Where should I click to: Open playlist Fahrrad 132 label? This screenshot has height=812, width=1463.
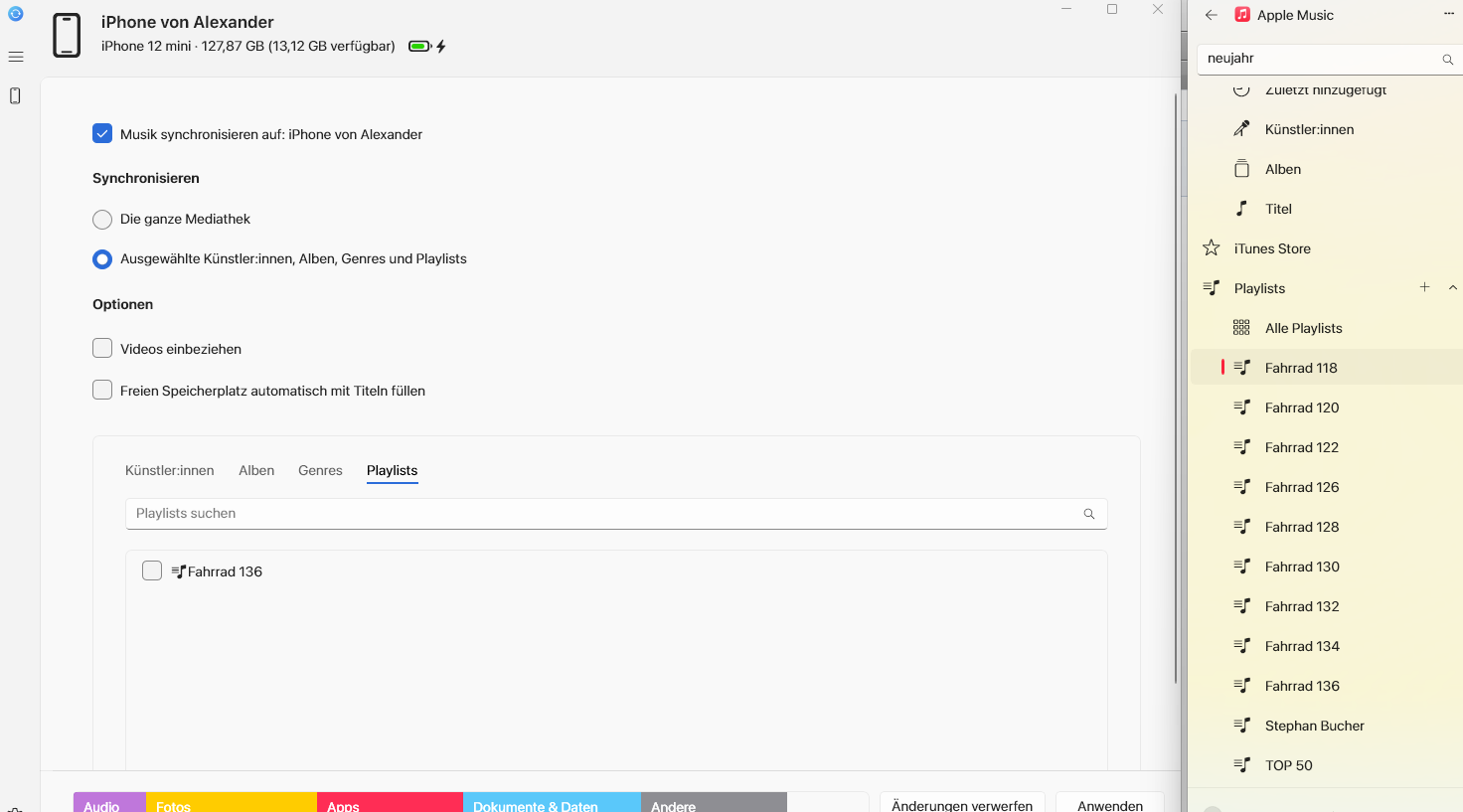1302,606
